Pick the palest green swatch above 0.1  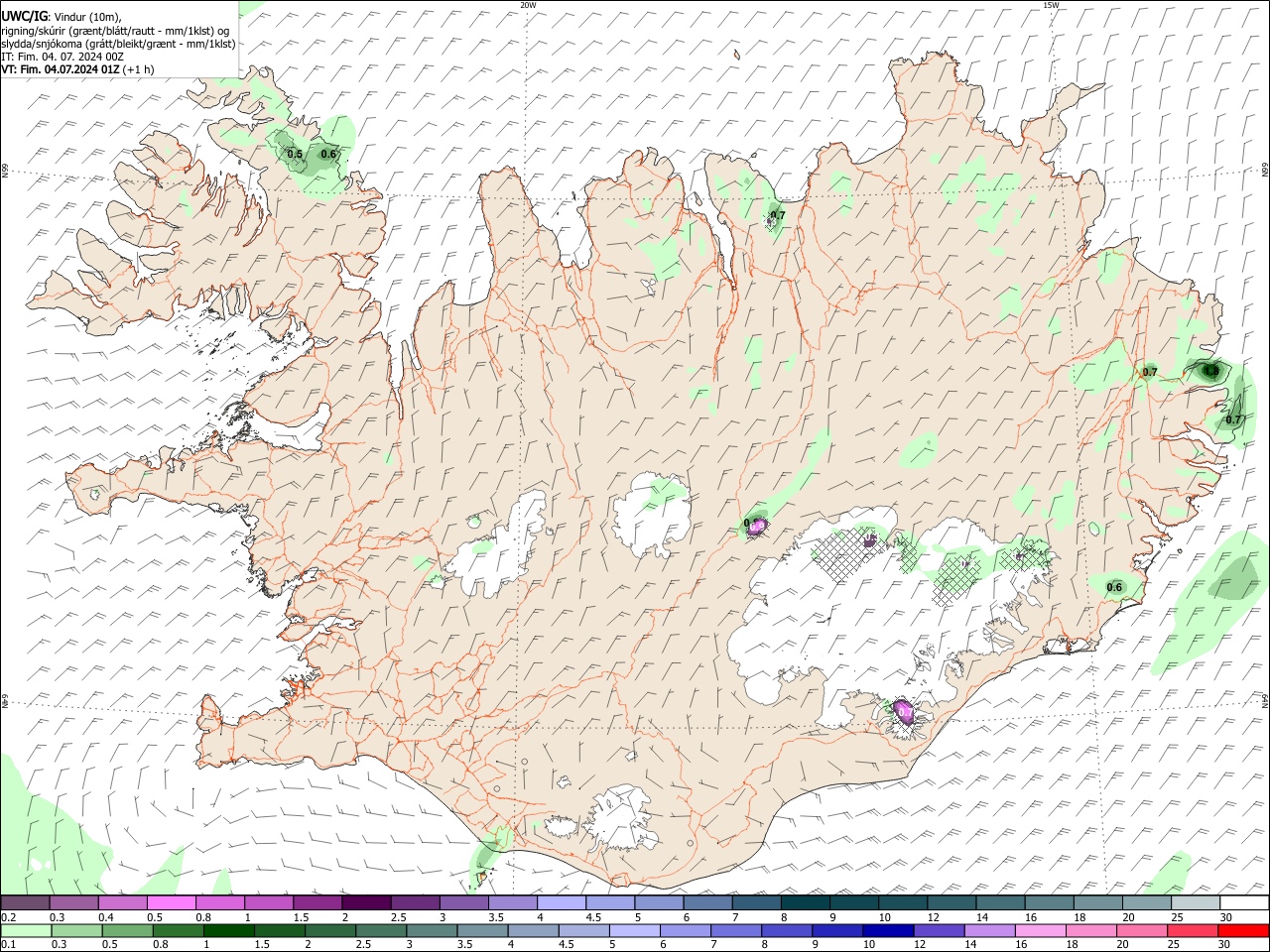[26, 930]
